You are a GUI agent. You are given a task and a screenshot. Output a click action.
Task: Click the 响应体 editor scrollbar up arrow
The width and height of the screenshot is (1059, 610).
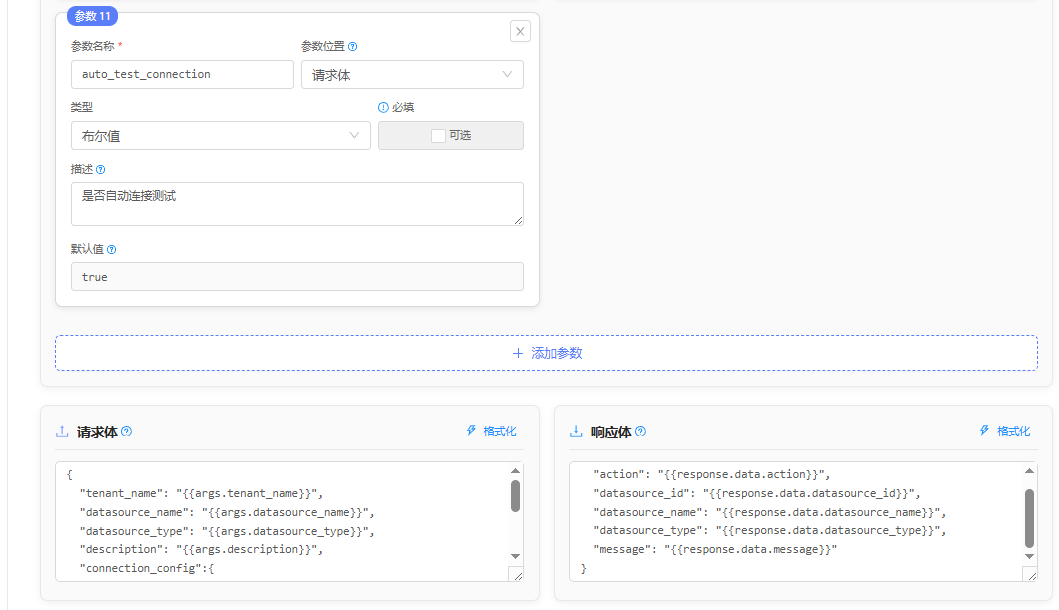tap(1029, 471)
